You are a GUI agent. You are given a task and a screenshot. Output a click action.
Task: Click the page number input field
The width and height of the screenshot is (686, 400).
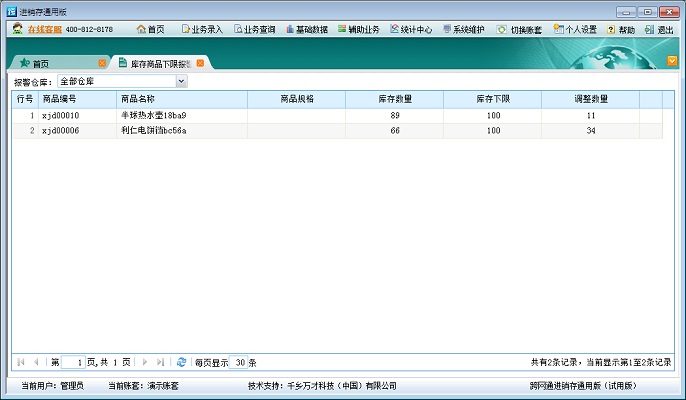pos(73,362)
